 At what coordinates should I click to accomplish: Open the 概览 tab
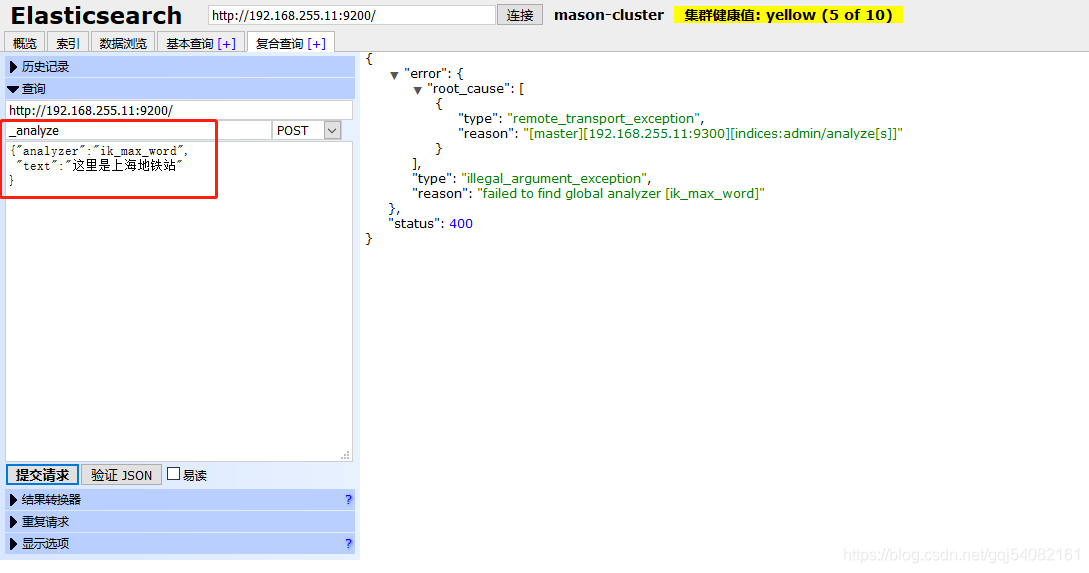pos(24,43)
